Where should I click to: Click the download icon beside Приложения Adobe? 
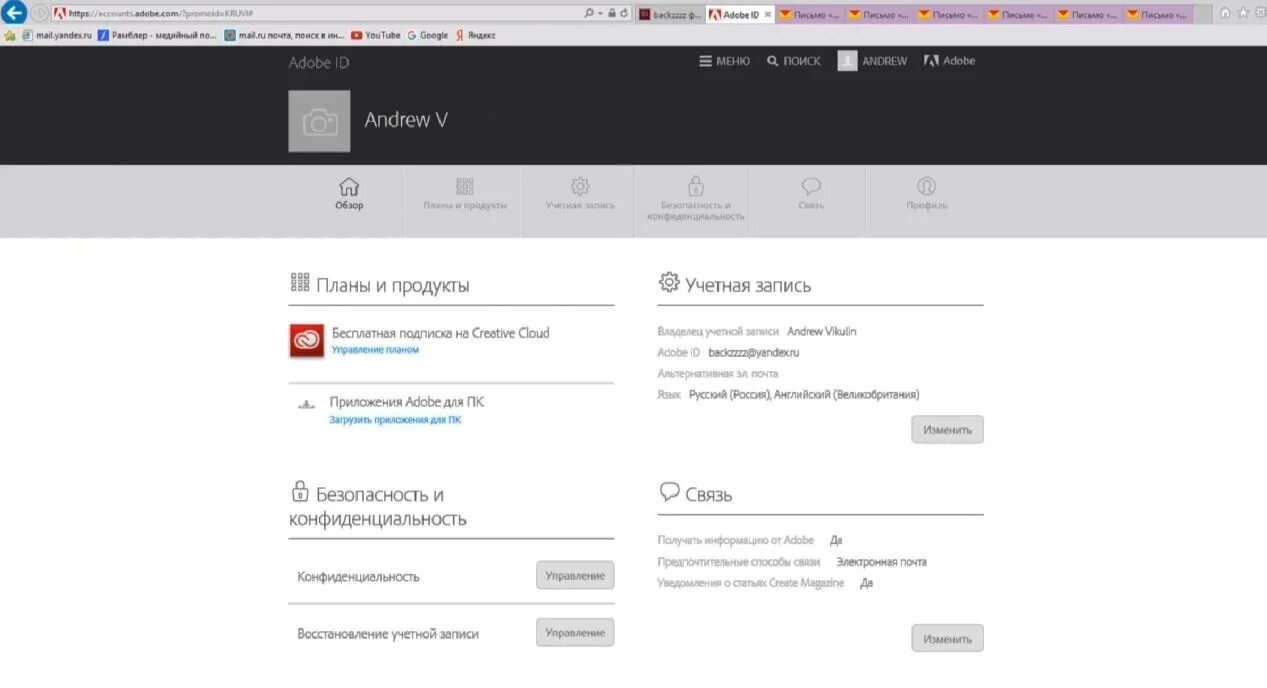(307, 405)
